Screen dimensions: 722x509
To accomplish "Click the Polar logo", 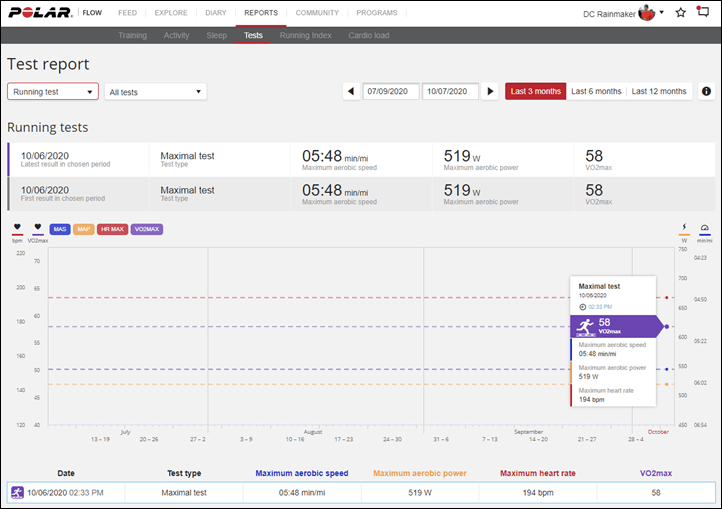I will [41, 13].
